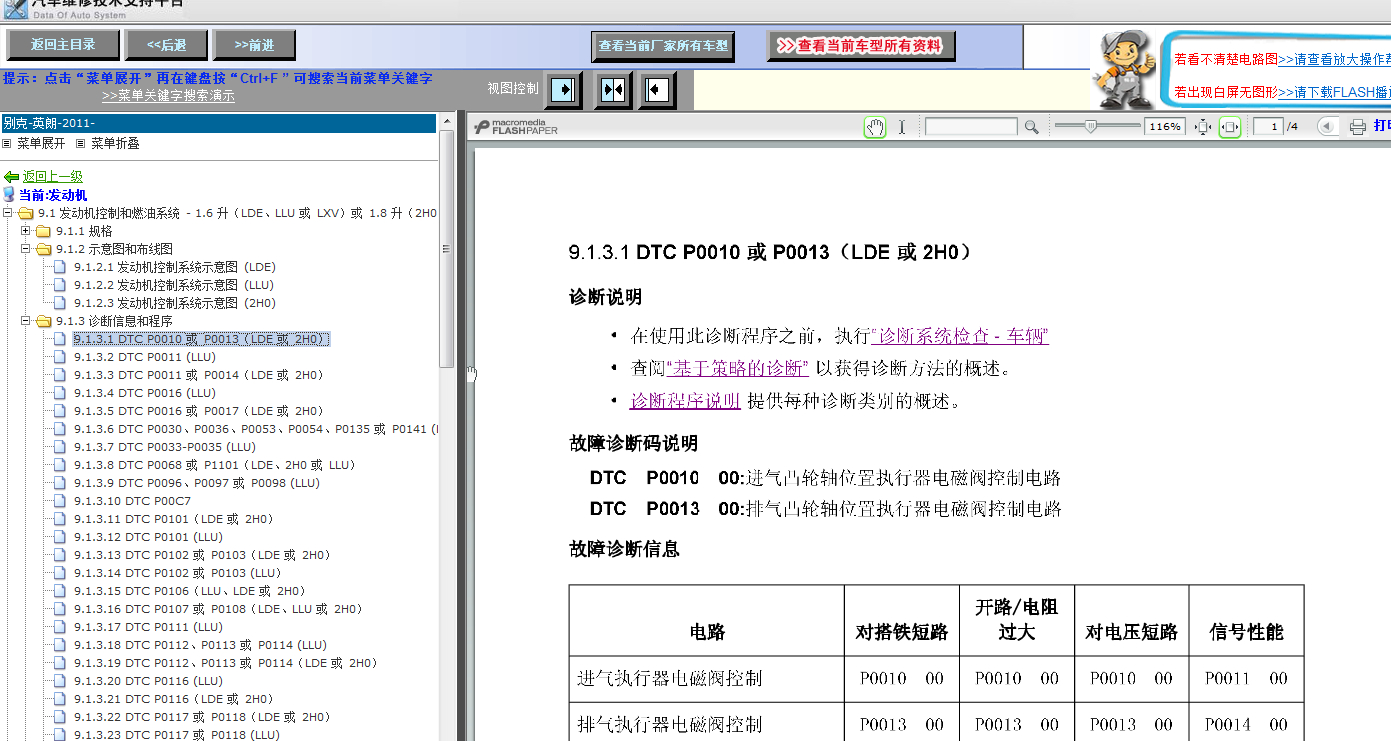Select the text selection cursor tool

tap(902, 127)
